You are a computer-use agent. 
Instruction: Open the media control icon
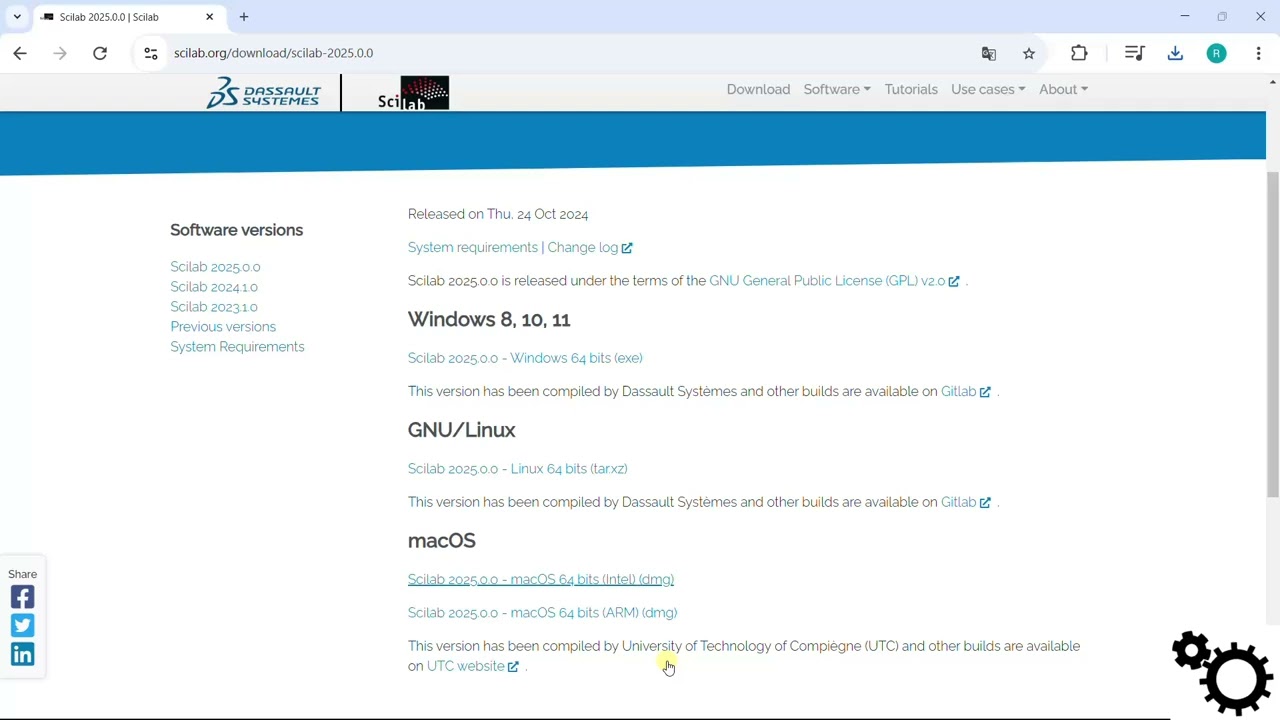tap(1134, 53)
